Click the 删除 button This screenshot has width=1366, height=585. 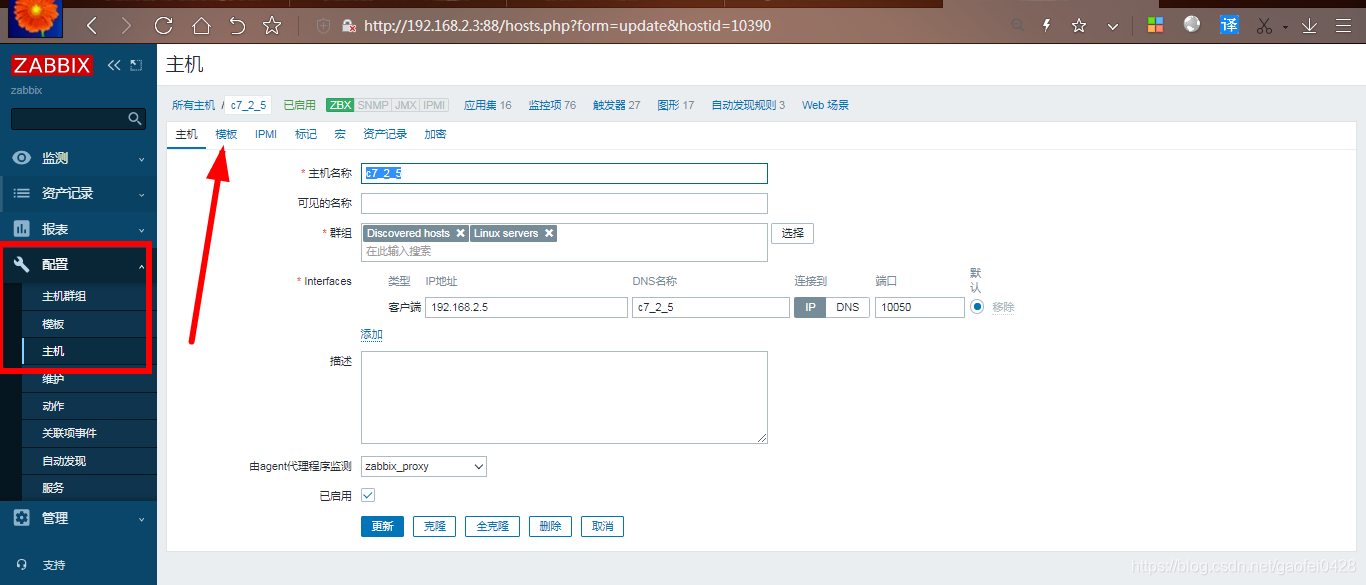pos(550,526)
